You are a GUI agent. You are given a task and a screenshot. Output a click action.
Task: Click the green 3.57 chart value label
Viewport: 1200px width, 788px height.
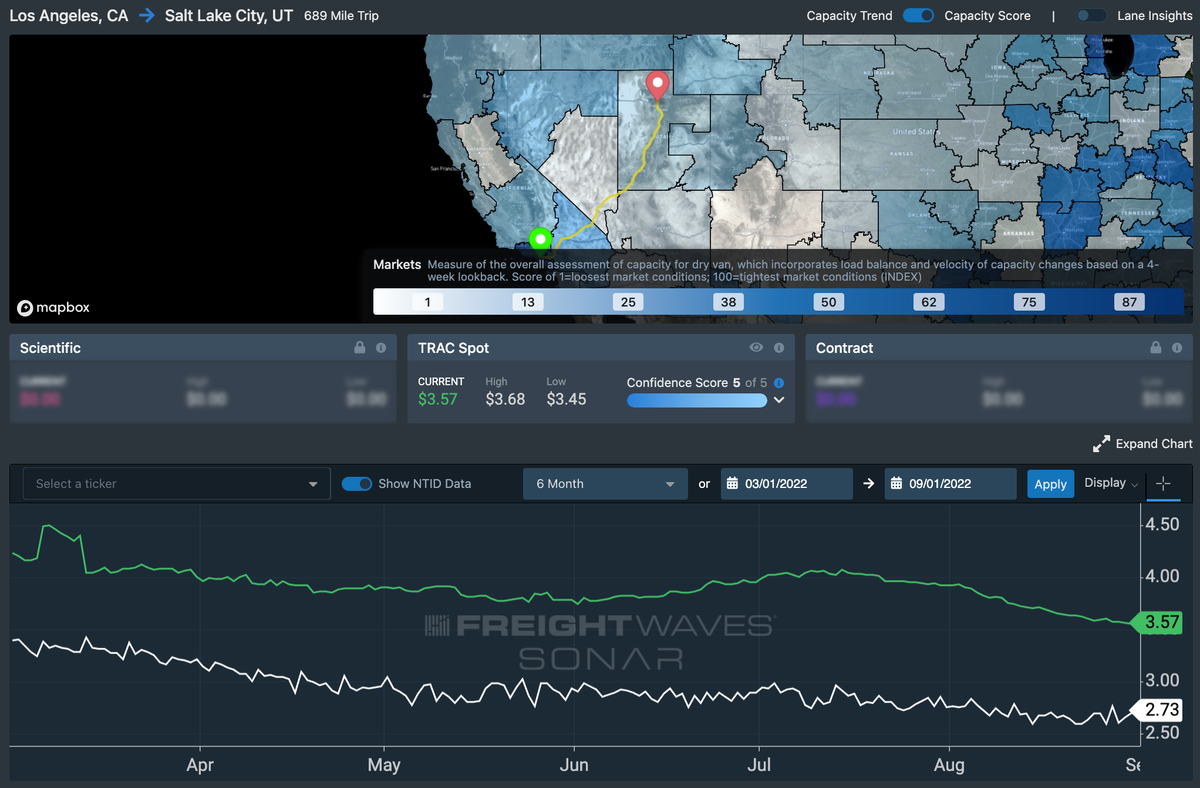coord(1158,622)
